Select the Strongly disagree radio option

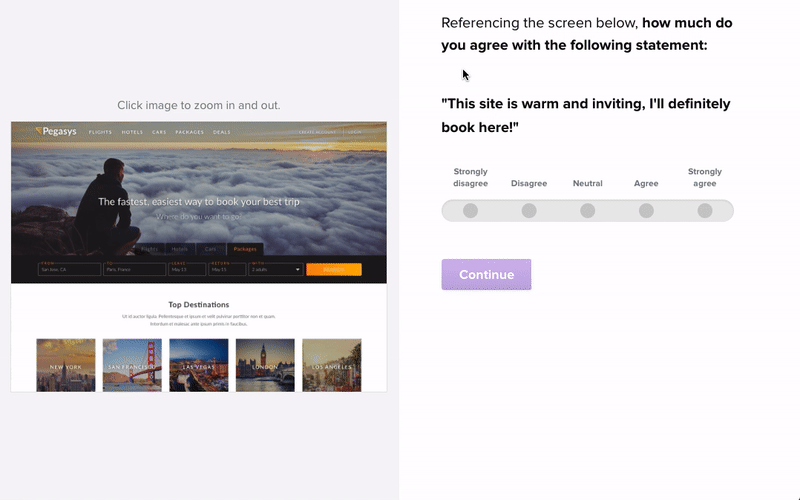pyautogui.click(x=470, y=211)
